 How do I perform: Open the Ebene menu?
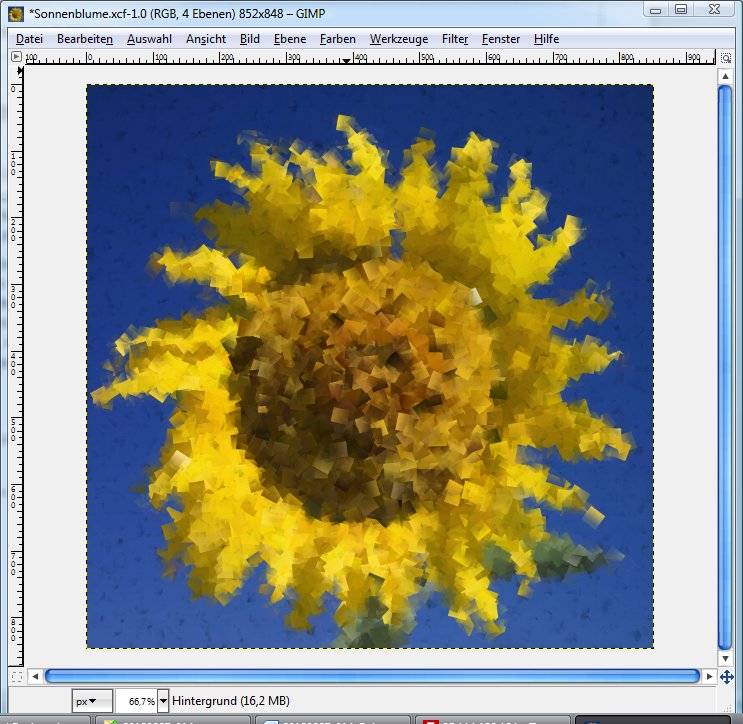pos(290,39)
